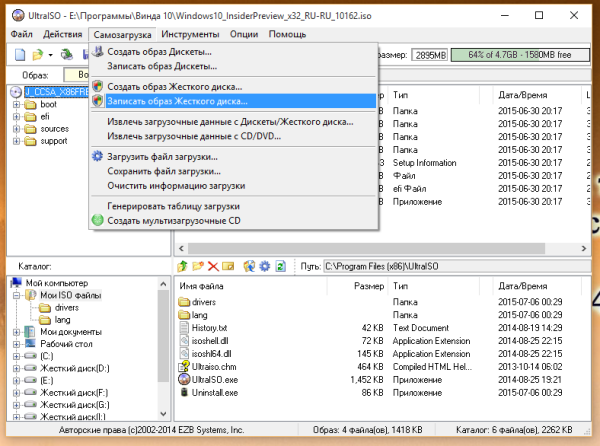Expand the 'Жесткий диск(D:)' node
The width and height of the screenshot is (600, 446).
click(16, 369)
